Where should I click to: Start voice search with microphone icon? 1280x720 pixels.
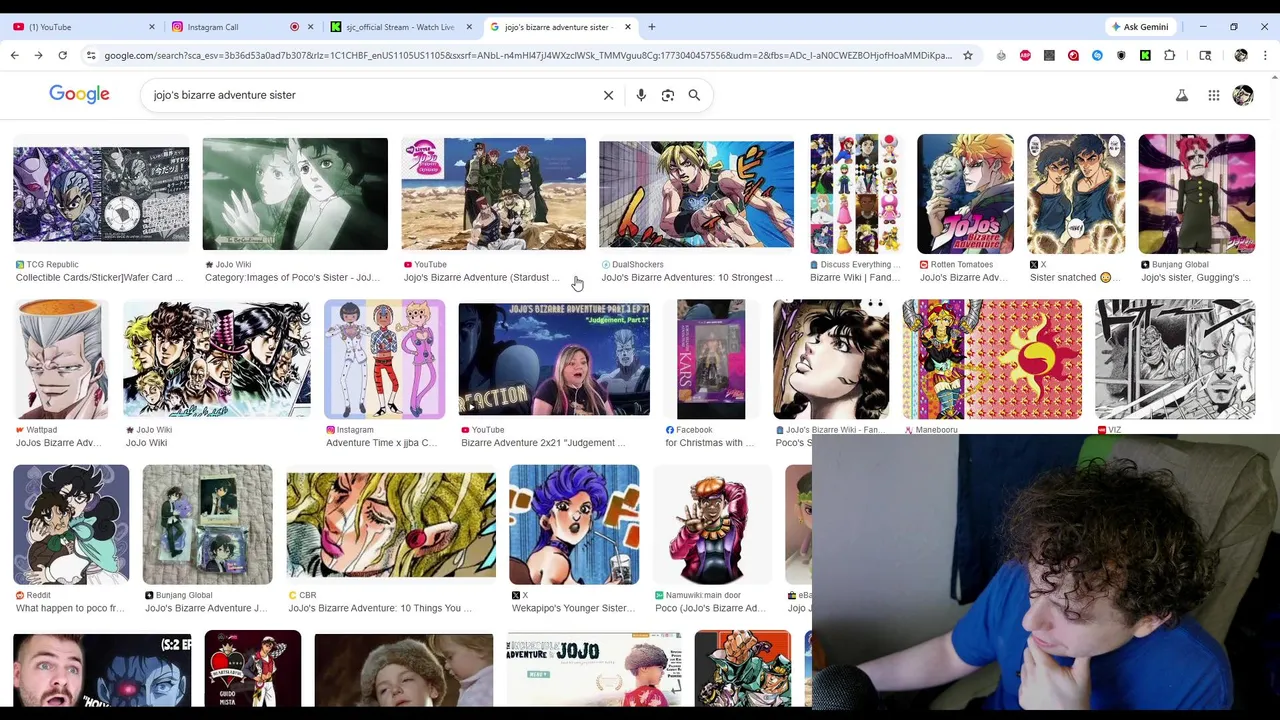[641, 95]
